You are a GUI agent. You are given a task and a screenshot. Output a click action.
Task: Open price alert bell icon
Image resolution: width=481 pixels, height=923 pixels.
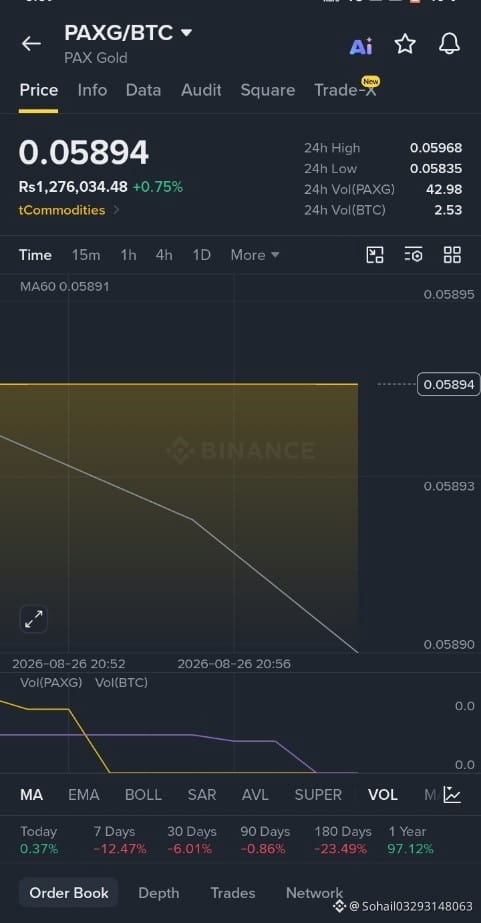tap(449, 44)
